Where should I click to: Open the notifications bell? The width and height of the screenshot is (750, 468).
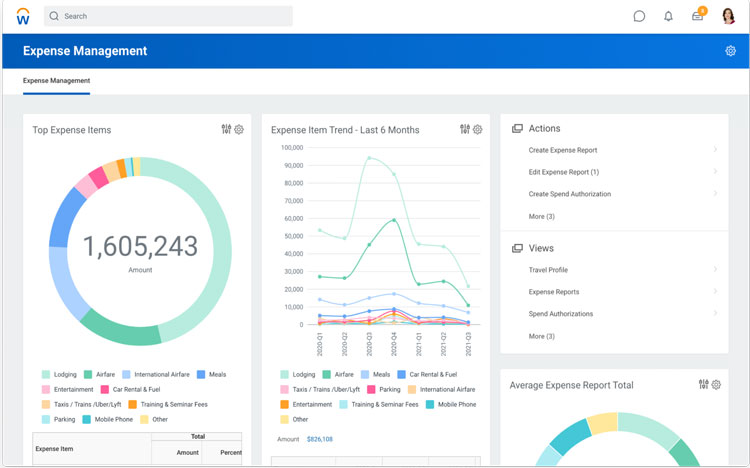(x=668, y=16)
